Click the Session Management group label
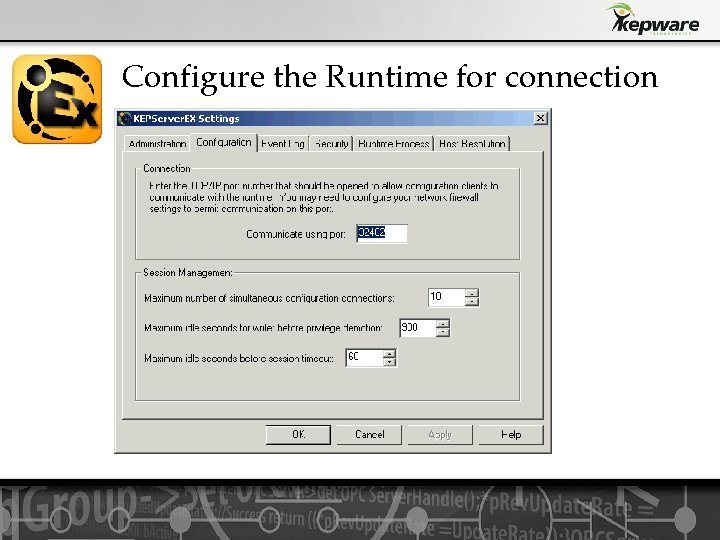 point(188,273)
